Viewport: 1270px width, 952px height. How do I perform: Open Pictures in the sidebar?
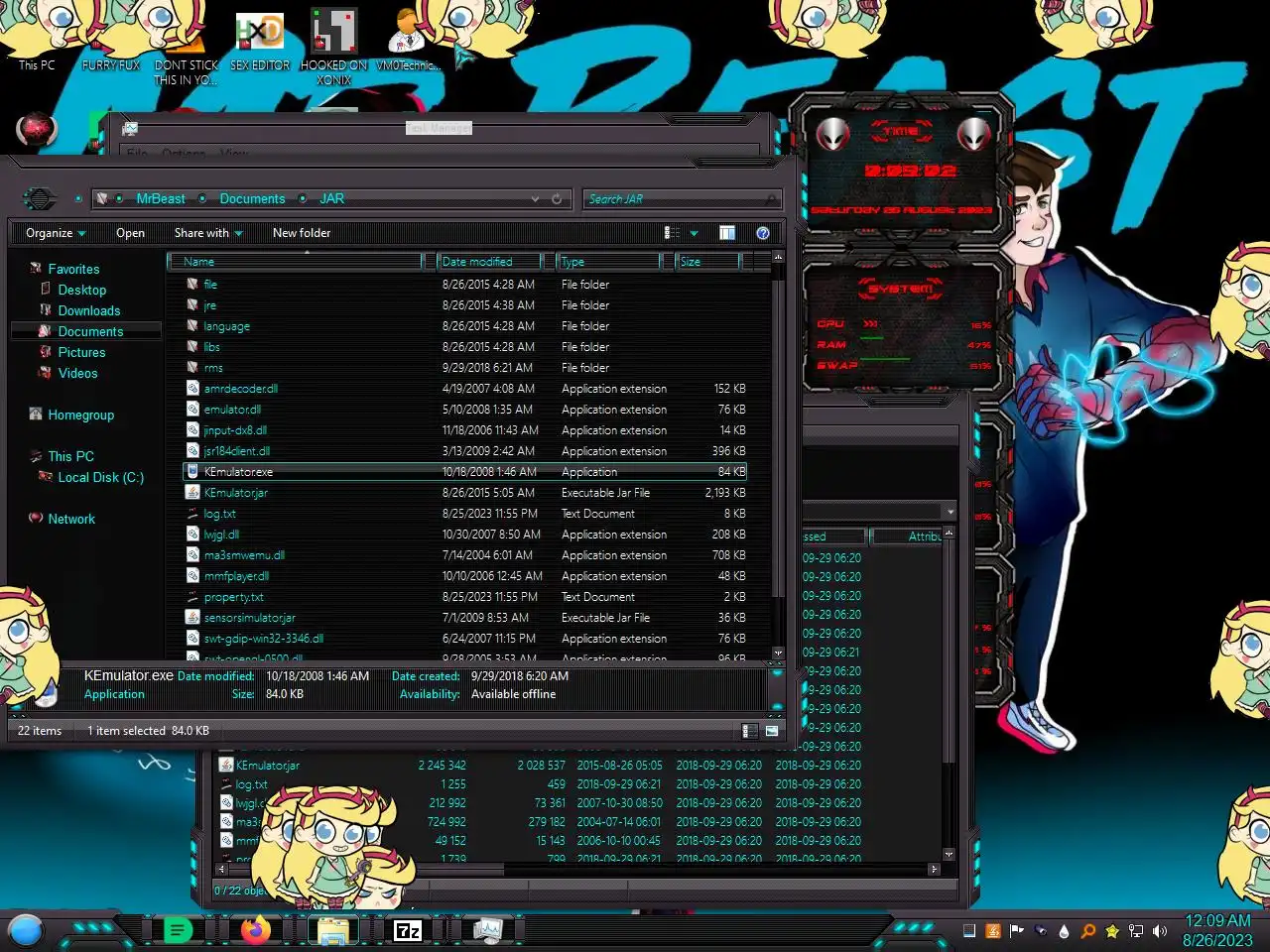pos(81,352)
